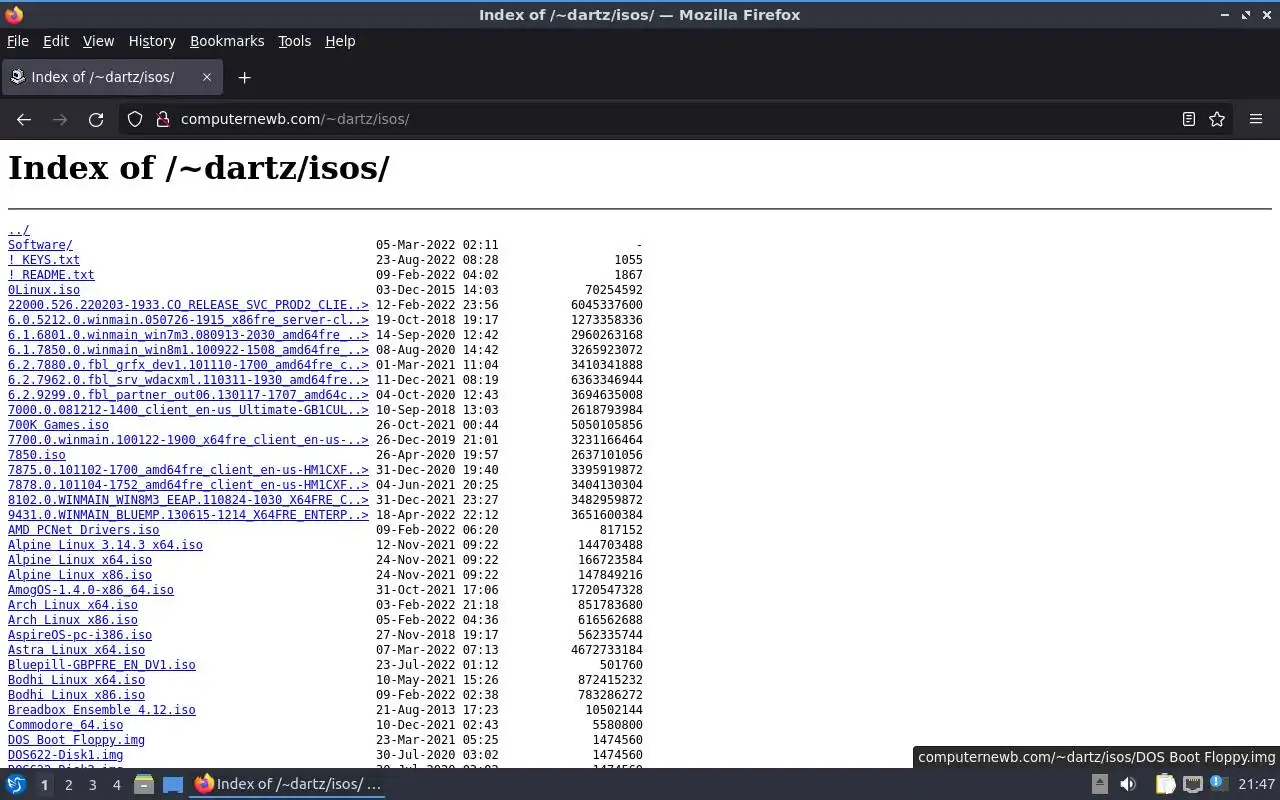The image size is (1280, 800).
Task: Open the volume control in system tray
Action: pyautogui.click(x=1128, y=785)
